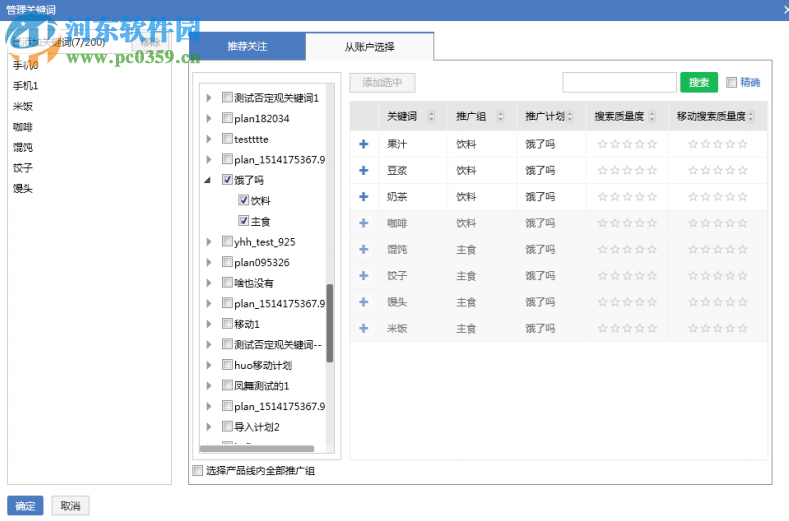Viewport: 789px width, 521px height.
Task: Check the 移动1 plan checkbox
Action: point(227,323)
